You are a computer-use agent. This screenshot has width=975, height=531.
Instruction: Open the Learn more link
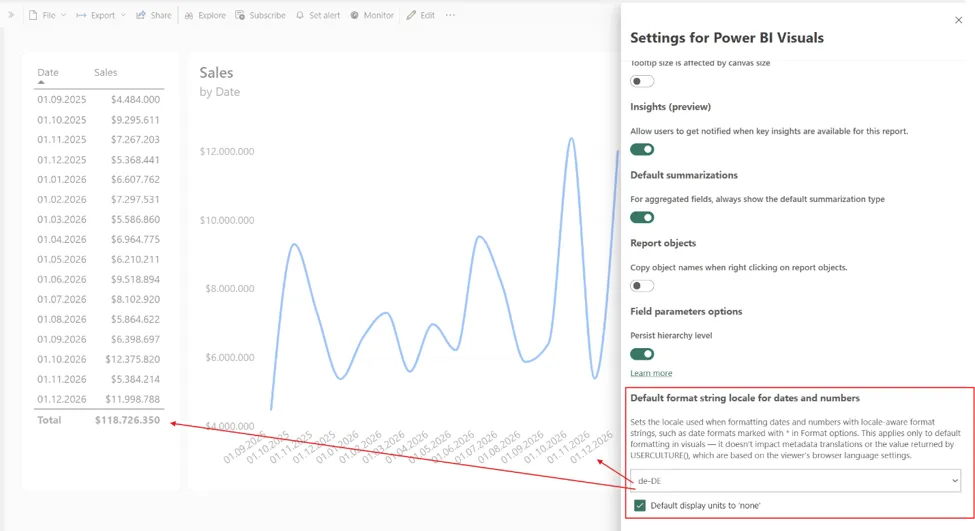pos(651,373)
